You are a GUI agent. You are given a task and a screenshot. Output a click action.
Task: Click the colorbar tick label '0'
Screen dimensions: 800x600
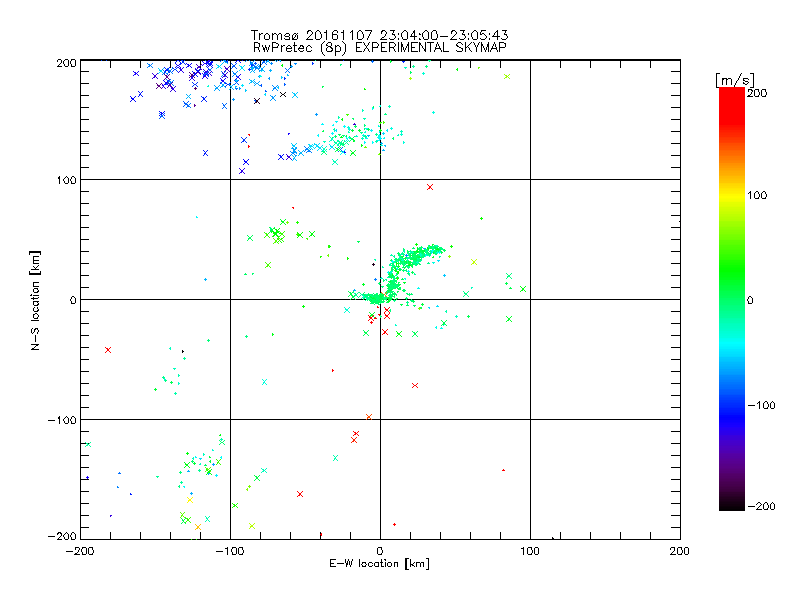[750, 300]
